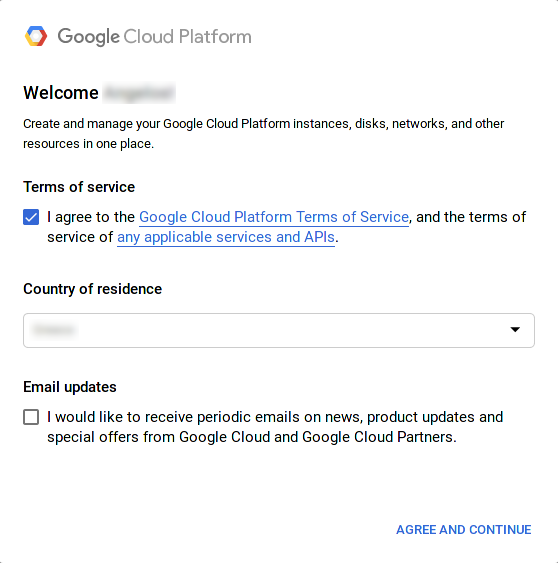
Task: Click the 'Create and manage your' description paragraph
Action: pyautogui.click(x=264, y=134)
